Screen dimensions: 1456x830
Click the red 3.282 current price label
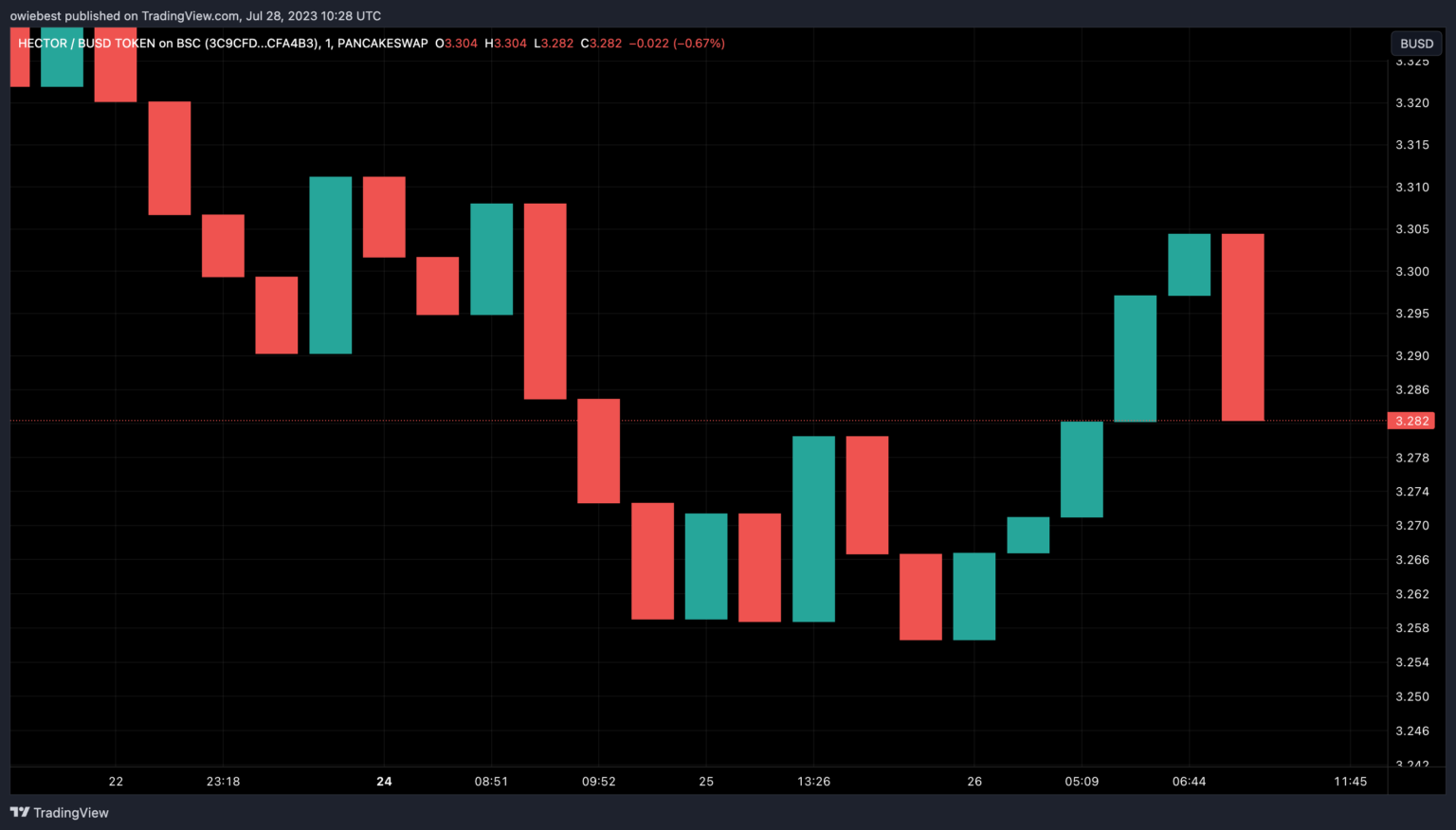[1410, 421]
